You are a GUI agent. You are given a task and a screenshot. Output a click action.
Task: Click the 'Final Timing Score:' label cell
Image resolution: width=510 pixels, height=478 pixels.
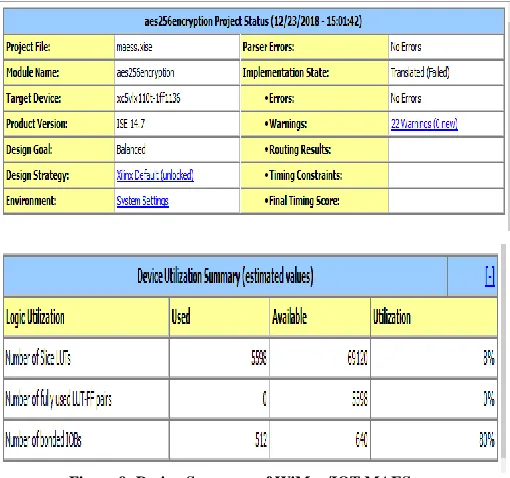(x=314, y=201)
